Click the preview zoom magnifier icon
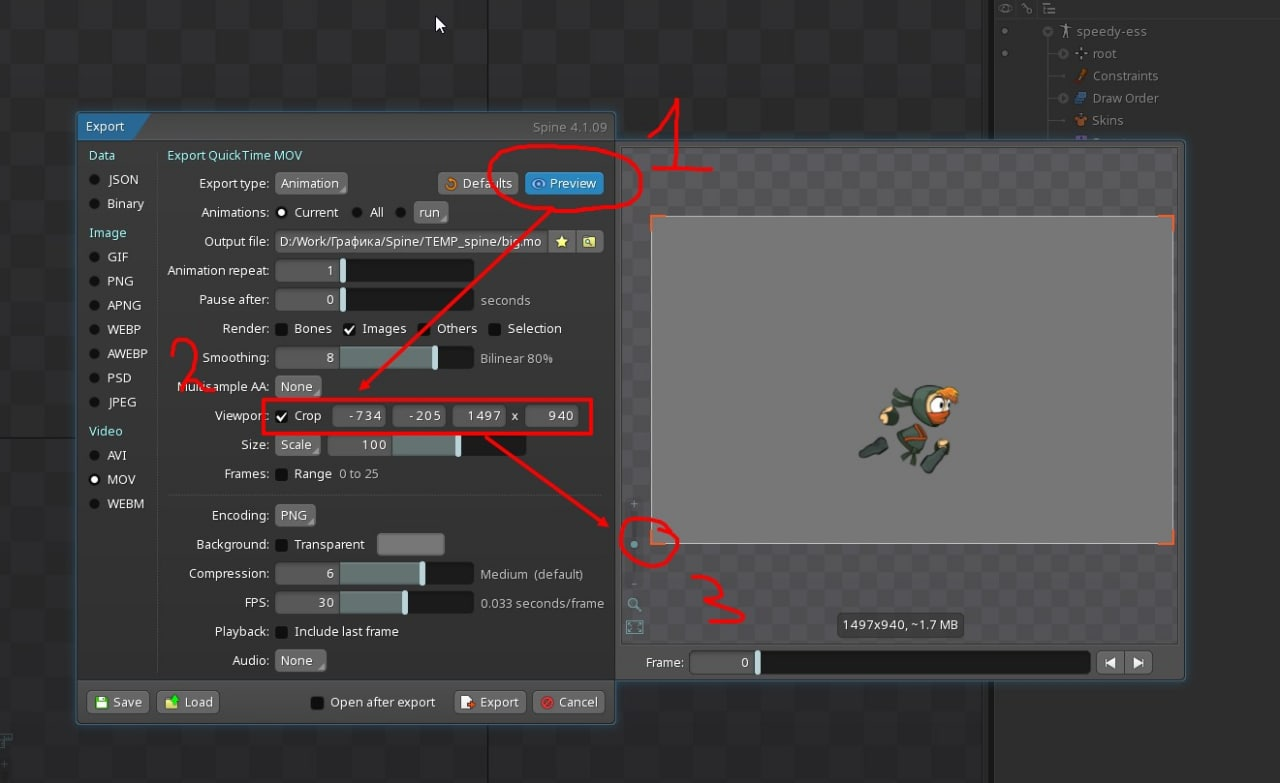Screen dimensions: 1280x783 point(634,605)
